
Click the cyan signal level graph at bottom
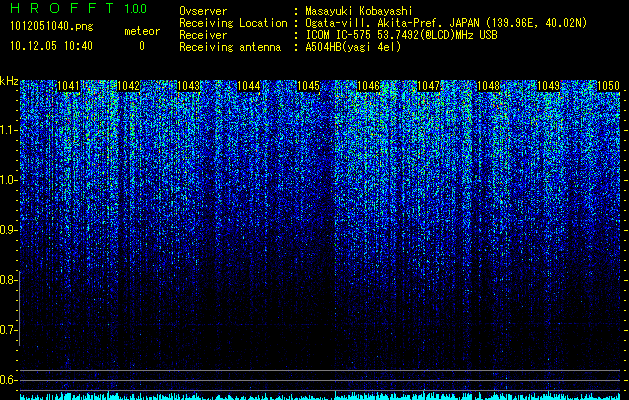coord(320,396)
